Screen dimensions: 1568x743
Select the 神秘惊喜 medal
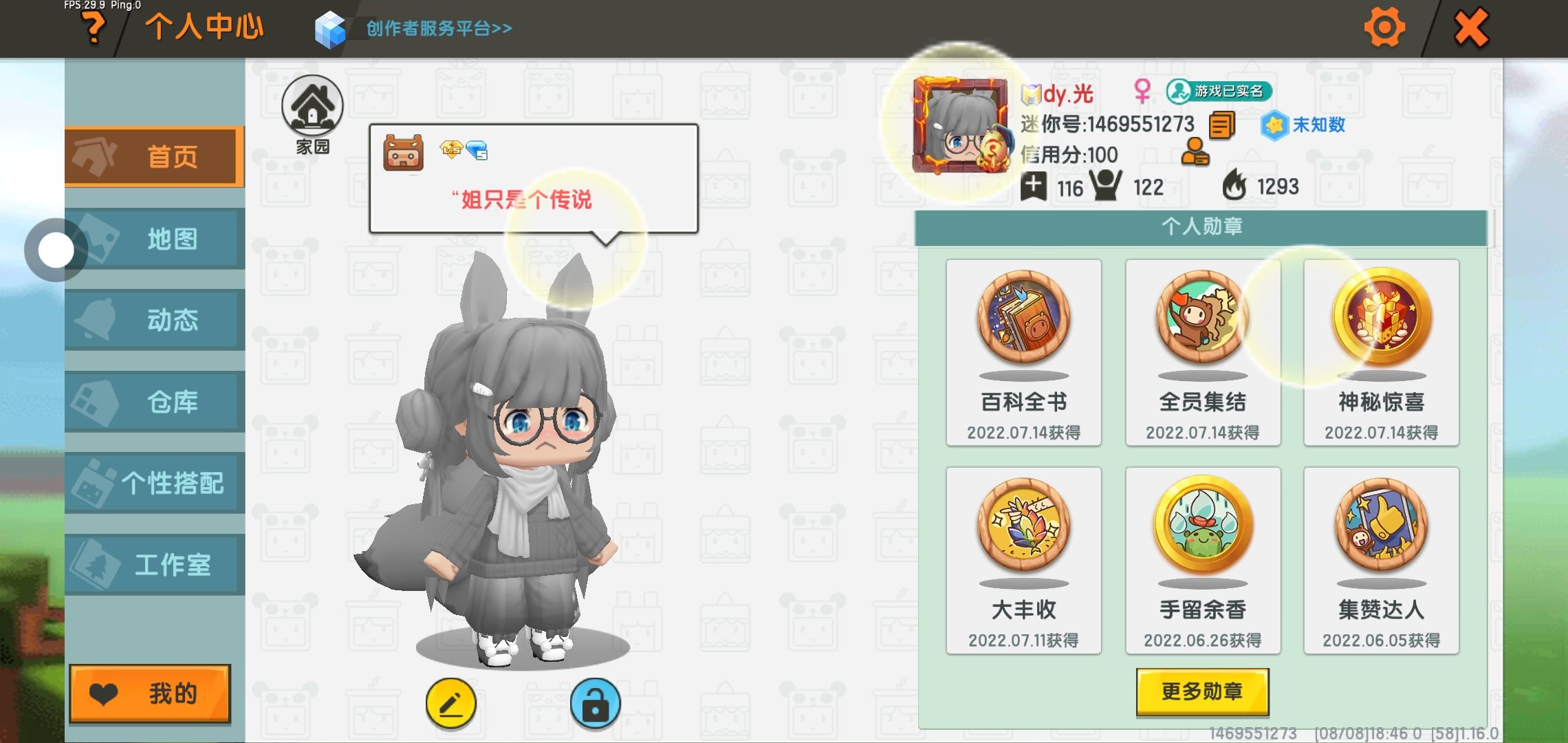(x=1382, y=353)
